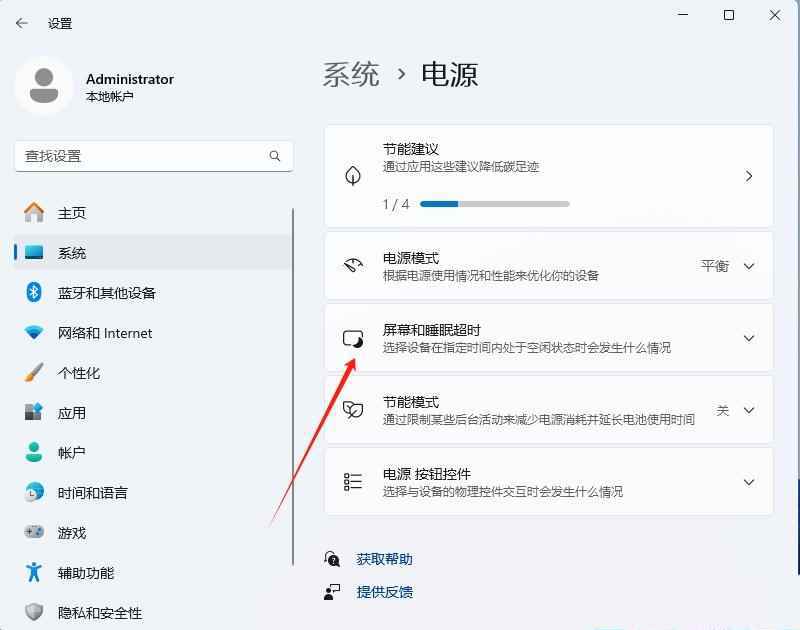Screen dimensions: 800x630
Task: Click the 时间和语言 clock globe icon
Action: (x=34, y=492)
